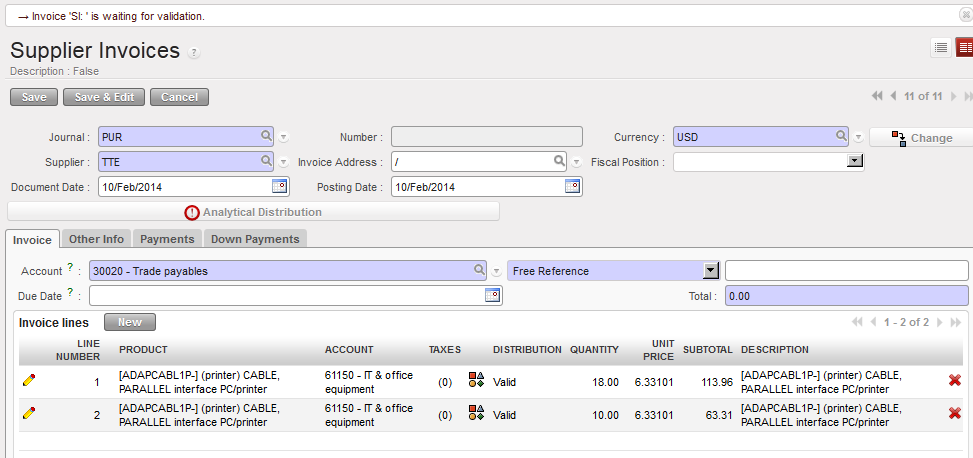Expand the Fiscal Position dropdown
This screenshot has height=458, width=973.
pyautogui.click(x=855, y=161)
